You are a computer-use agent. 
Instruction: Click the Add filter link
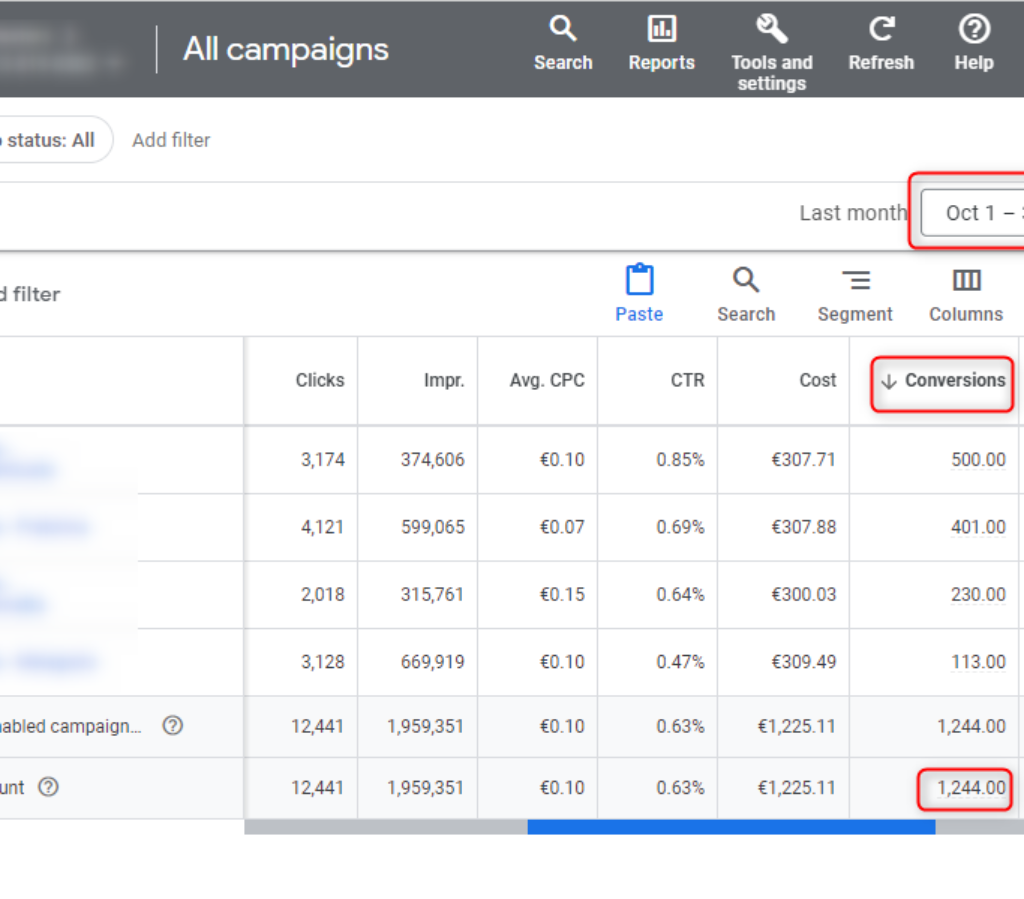(171, 140)
